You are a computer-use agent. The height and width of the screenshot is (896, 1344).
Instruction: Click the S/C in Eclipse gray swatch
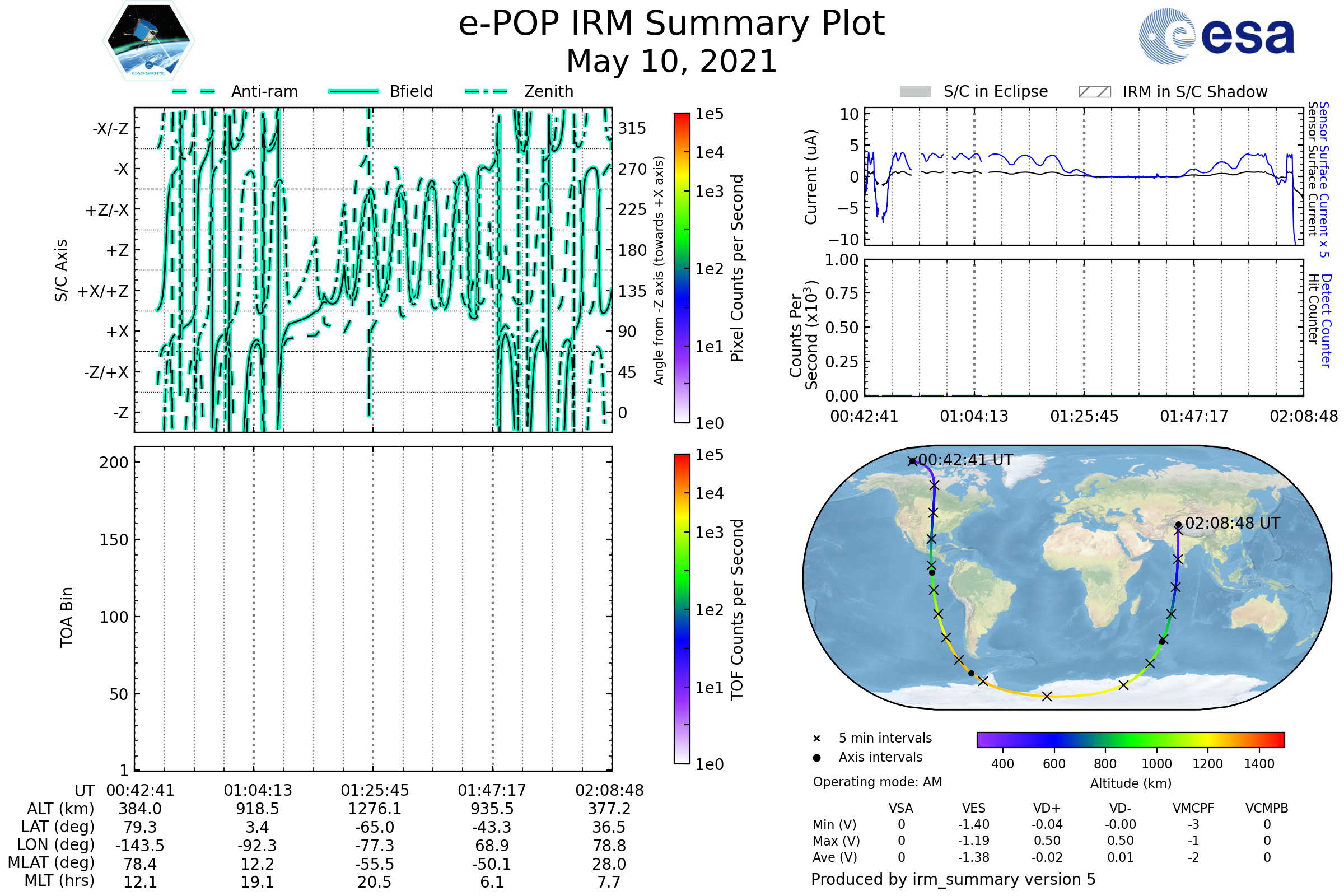pyautogui.click(x=915, y=92)
